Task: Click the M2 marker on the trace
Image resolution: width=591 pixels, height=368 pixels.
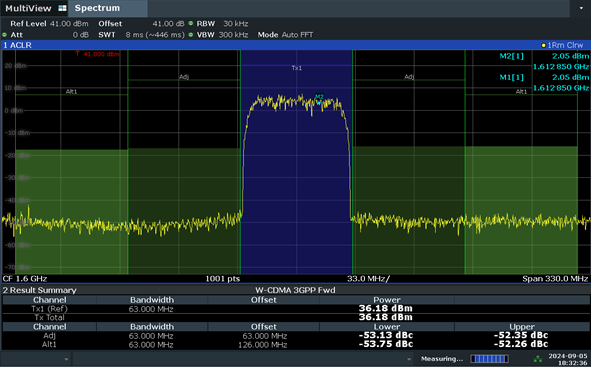Action: click(x=319, y=99)
